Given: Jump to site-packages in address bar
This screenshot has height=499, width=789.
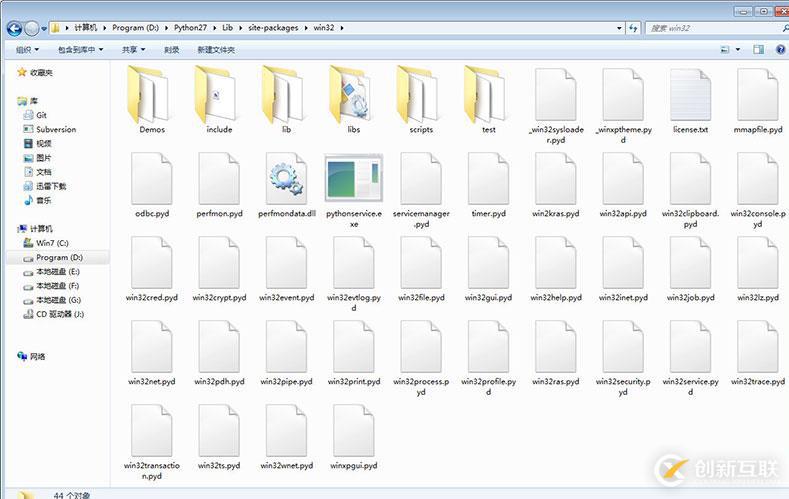Looking at the screenshot, I should (273, 28).
